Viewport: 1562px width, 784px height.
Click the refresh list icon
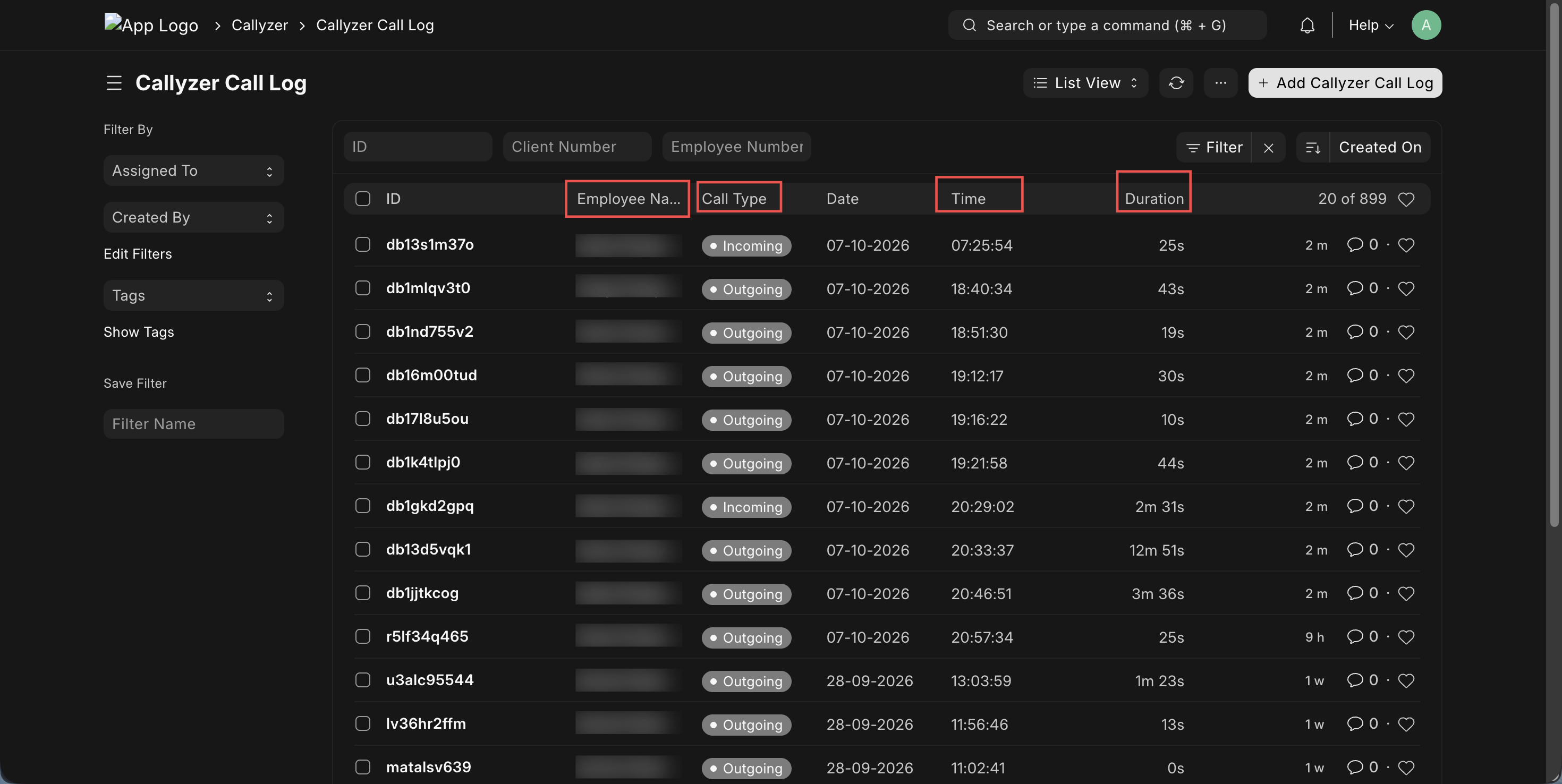click(1176, 83)
